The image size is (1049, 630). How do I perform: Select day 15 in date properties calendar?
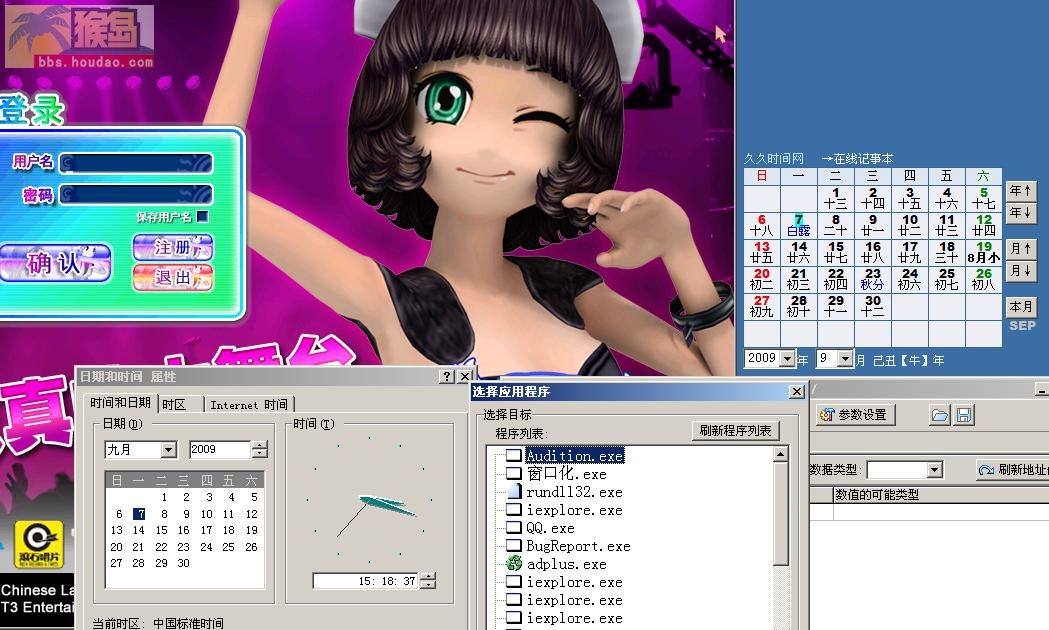pyautogui.click(x=161, y=530)
